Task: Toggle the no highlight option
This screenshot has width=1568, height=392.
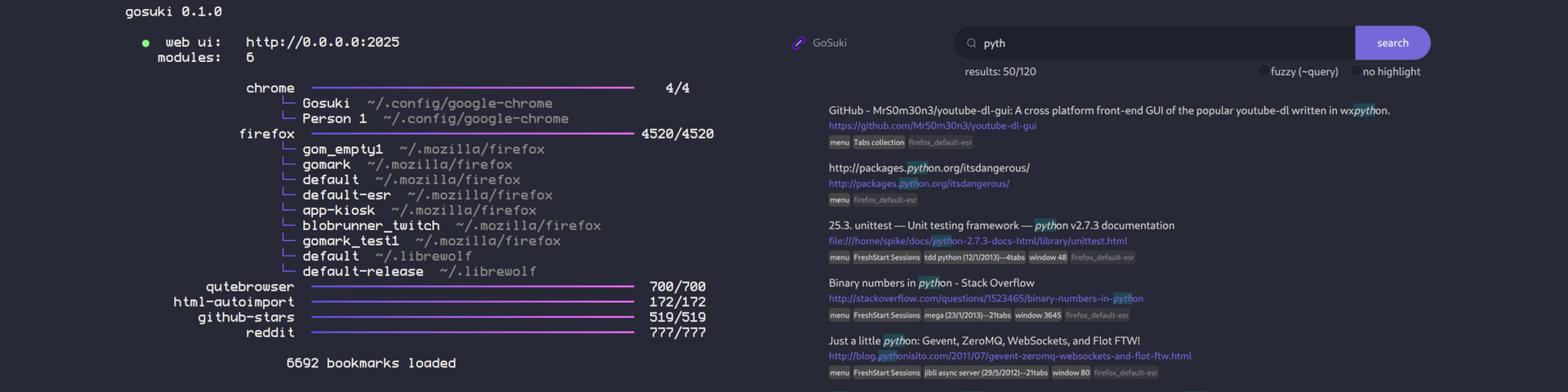Action: [x=1356, y=71]
